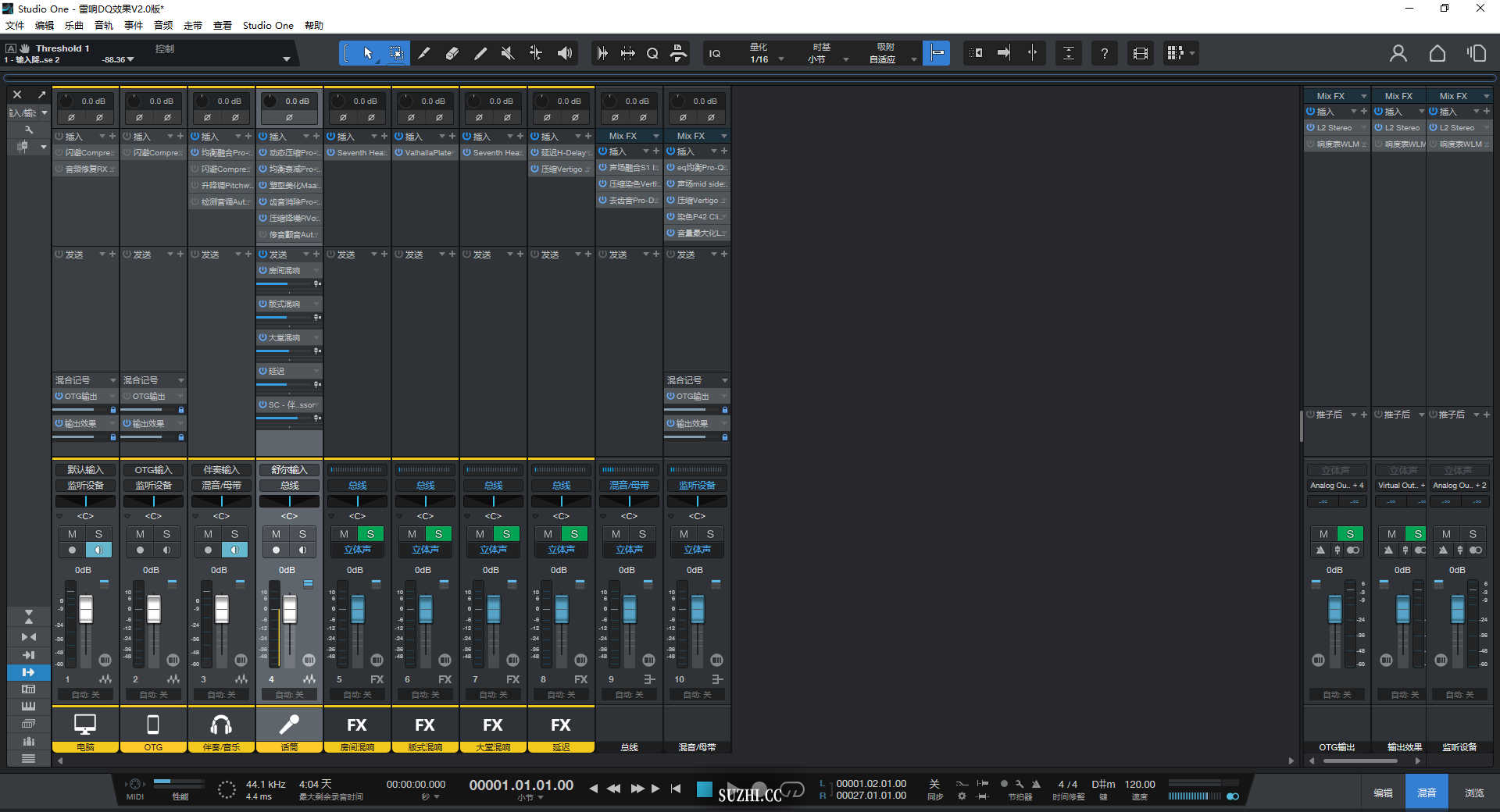Click the channel 5 房间混响 fader handle
Viewport: 1500px width, 812px height.
[x=358, y=609]
